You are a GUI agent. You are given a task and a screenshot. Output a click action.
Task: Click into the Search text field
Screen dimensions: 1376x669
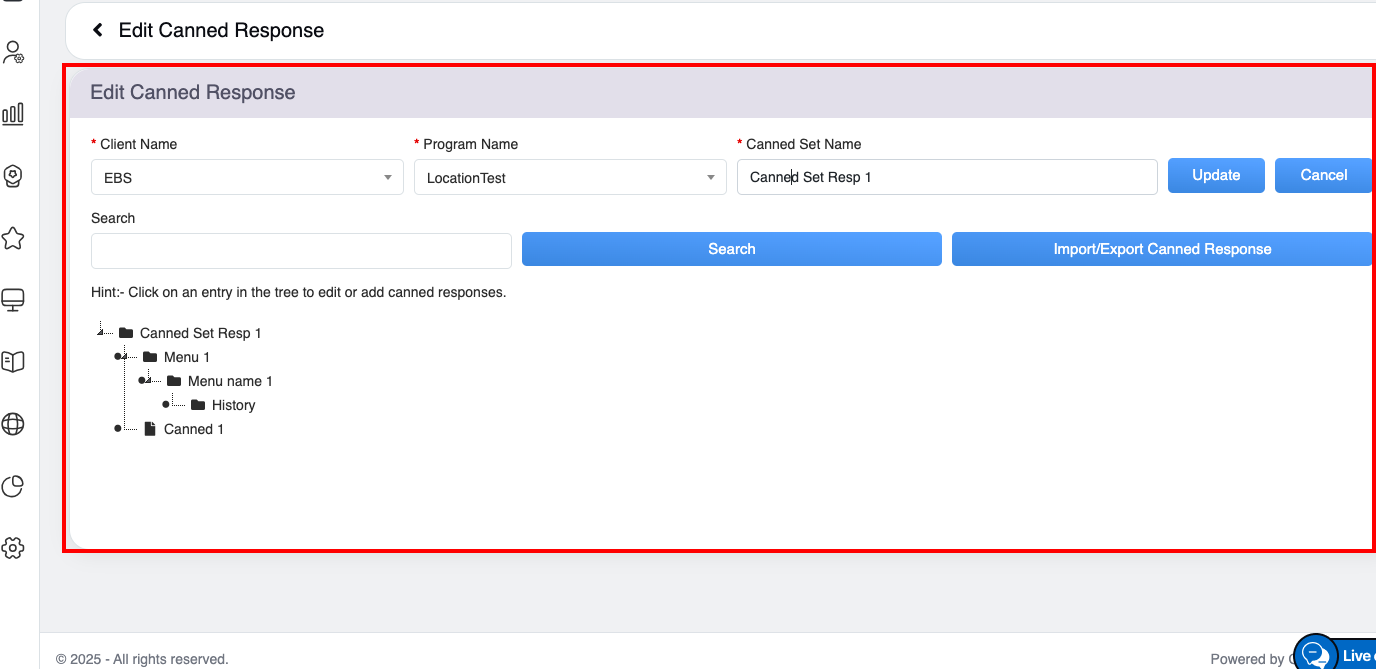click(x=301, y=251)
